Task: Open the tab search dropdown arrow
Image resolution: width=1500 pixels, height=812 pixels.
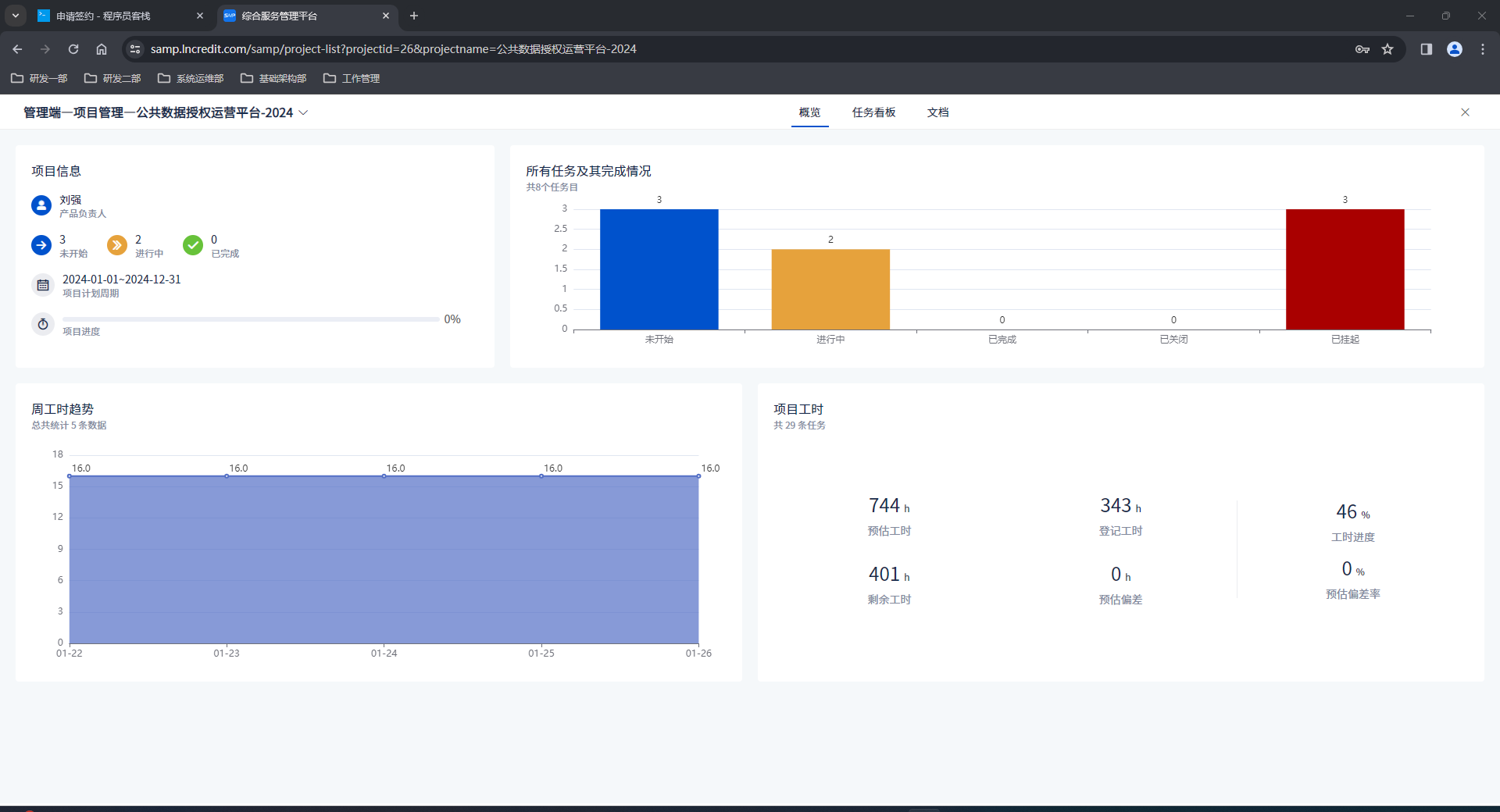Action: coord(16,16)
